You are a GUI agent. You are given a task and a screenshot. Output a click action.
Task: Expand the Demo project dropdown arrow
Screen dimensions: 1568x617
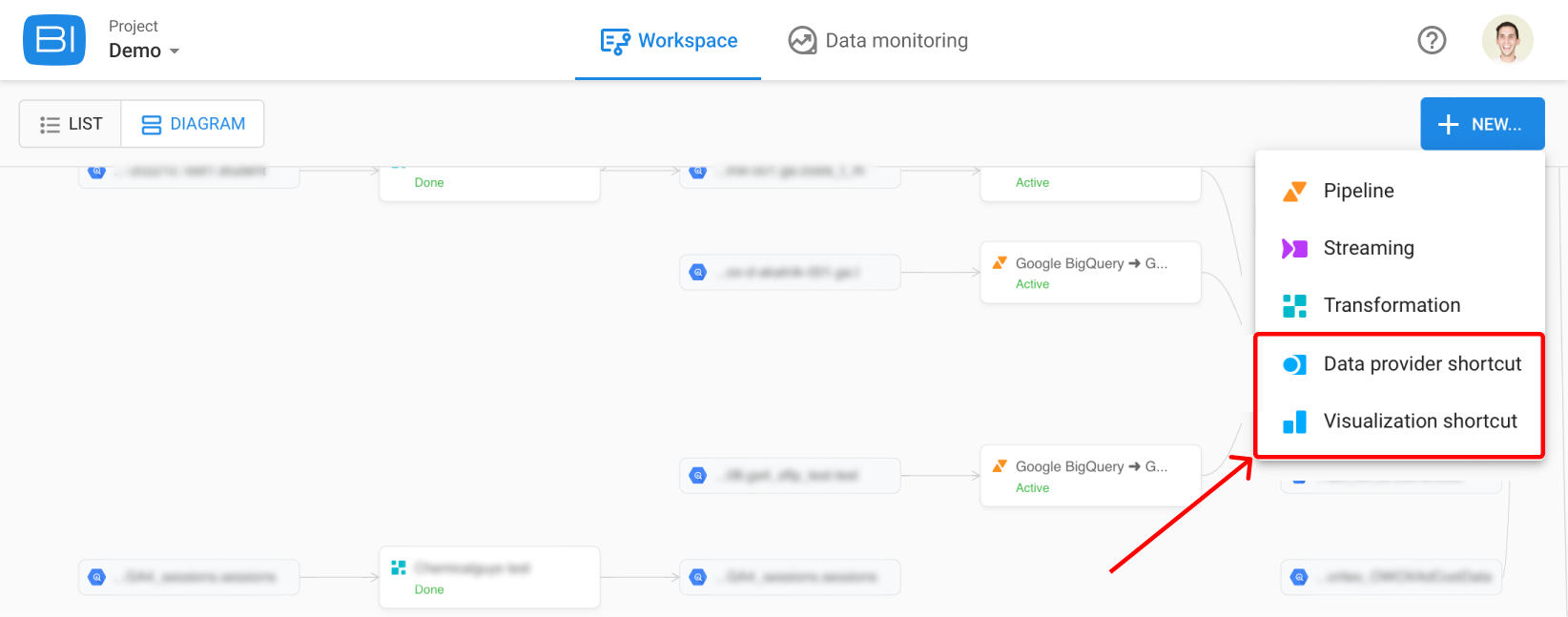[x=175, y=51]
